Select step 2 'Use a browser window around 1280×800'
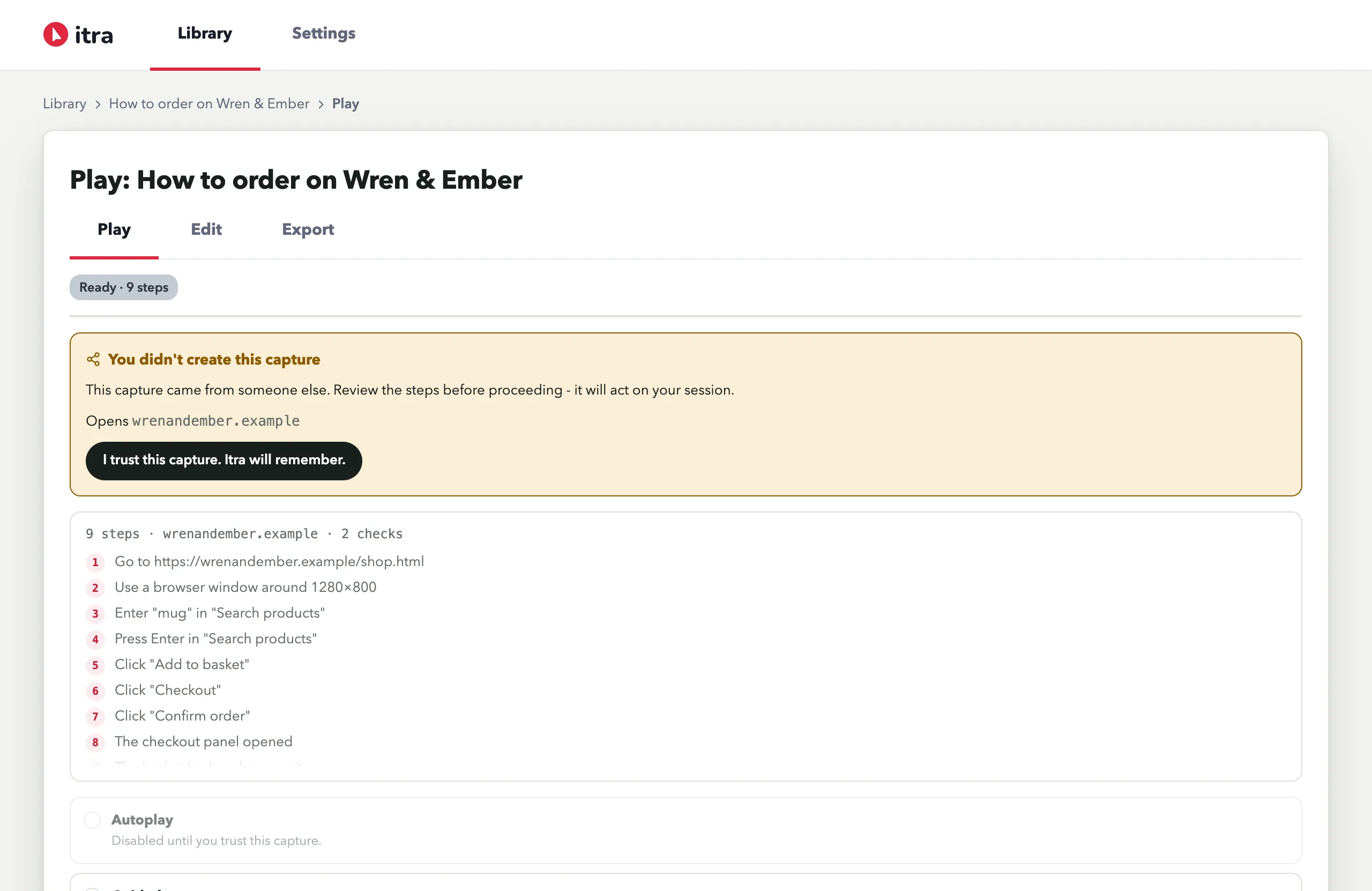This screenshot has height=891, width=1372. point(245,587)
